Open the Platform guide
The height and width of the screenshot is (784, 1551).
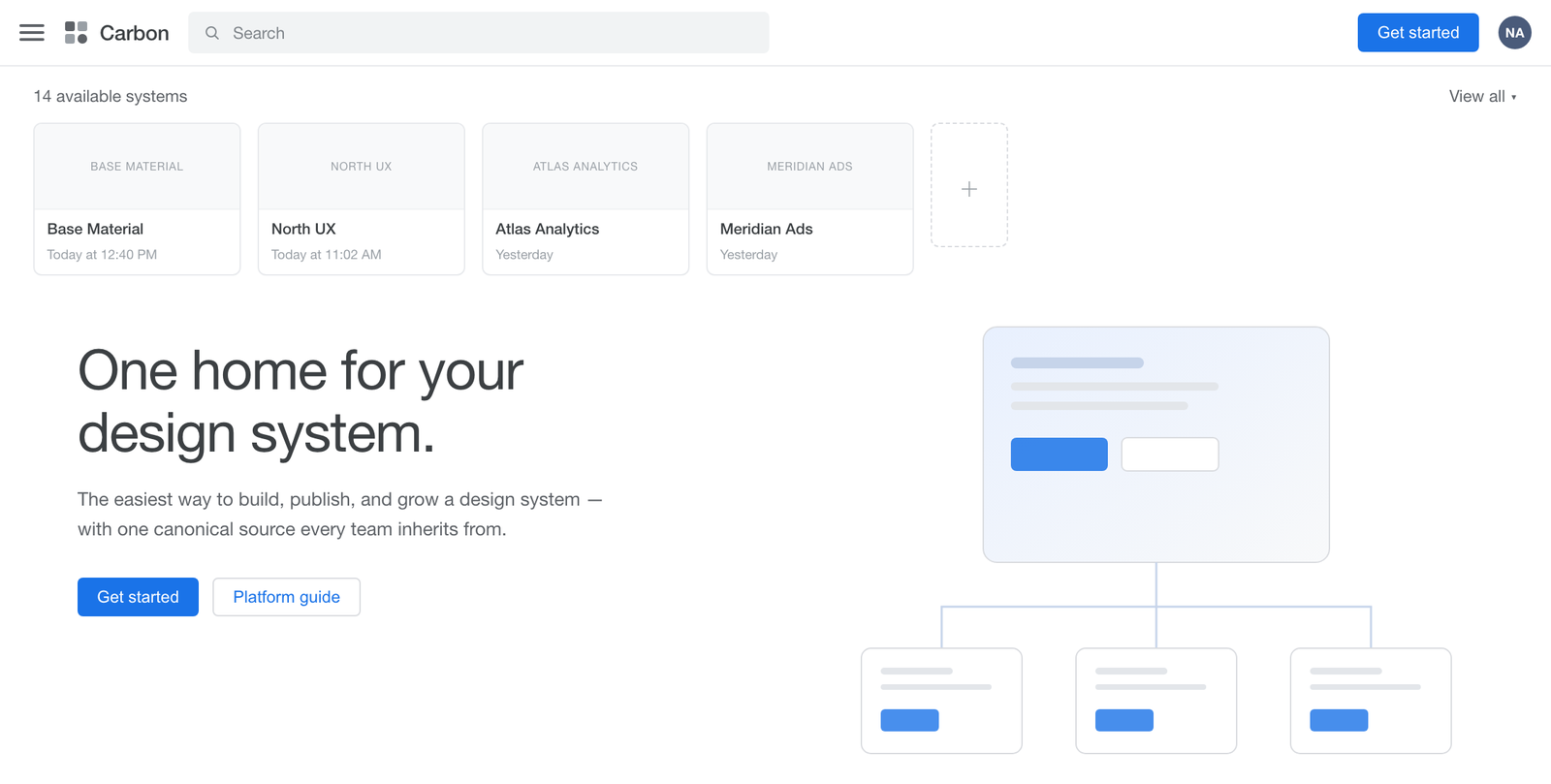286,597
